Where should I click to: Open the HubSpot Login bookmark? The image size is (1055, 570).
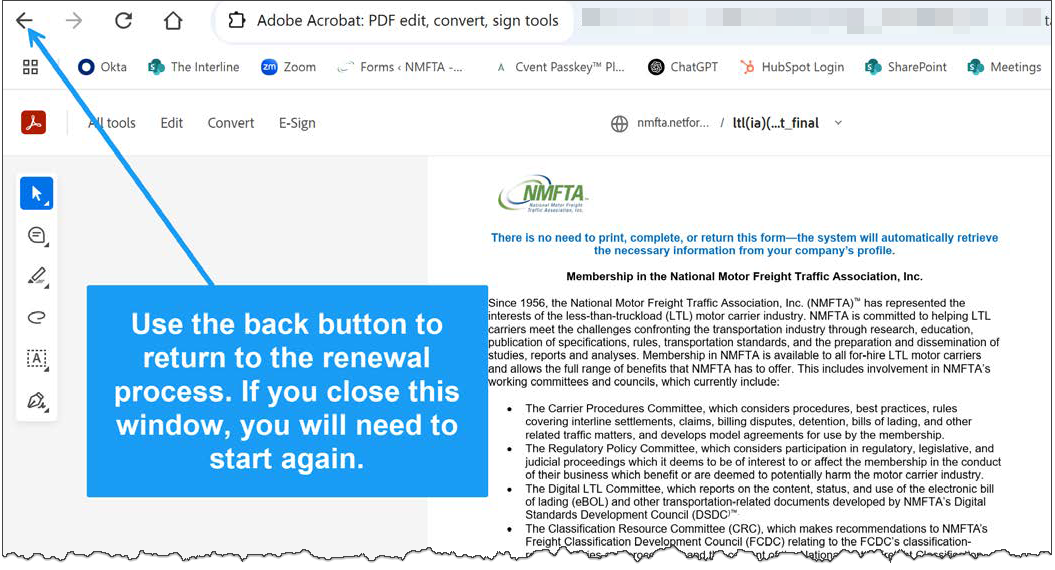coord(791,67)
